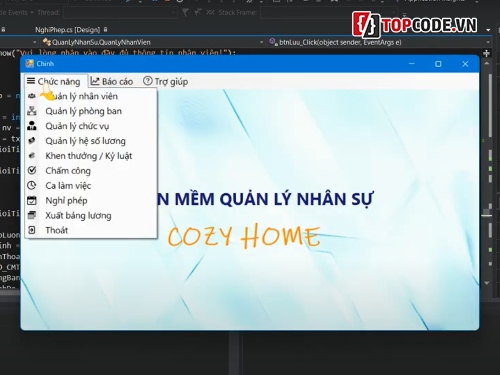The width and height of the screenshot is (500, 375).
Task: Click the Chính window app icon
Action: point(30,63)
